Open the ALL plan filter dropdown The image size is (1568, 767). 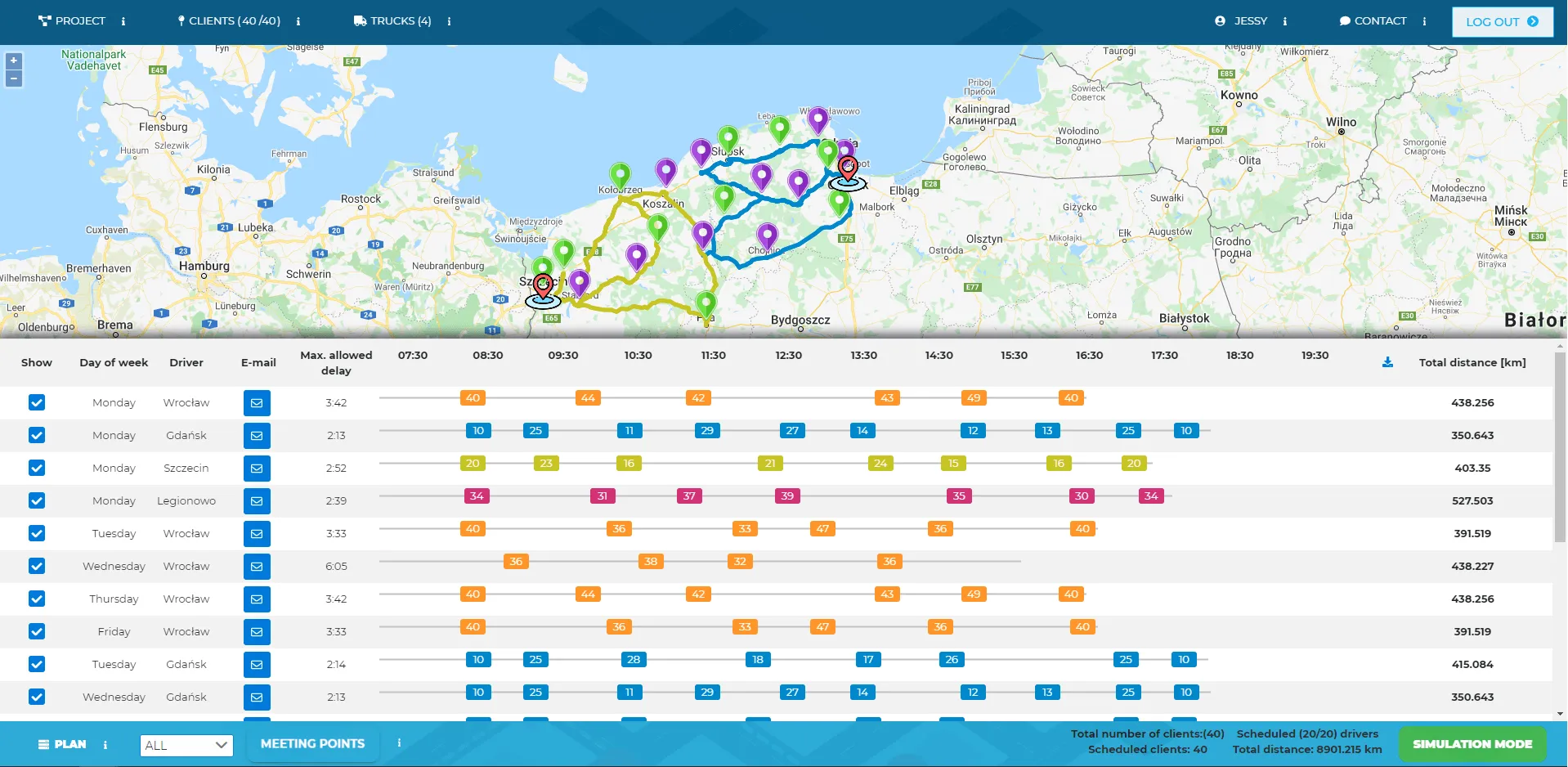point(186,745)
